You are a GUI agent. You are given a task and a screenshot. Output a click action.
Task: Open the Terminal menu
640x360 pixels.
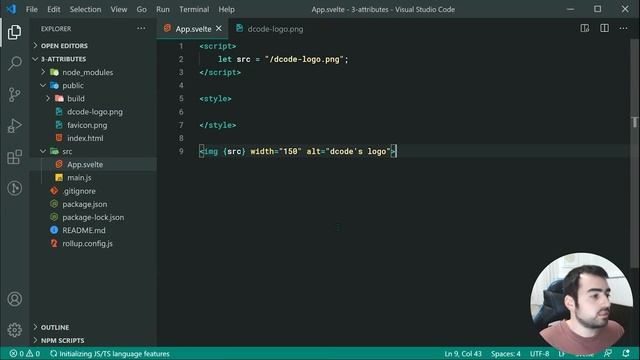click(x=194, y=9)
